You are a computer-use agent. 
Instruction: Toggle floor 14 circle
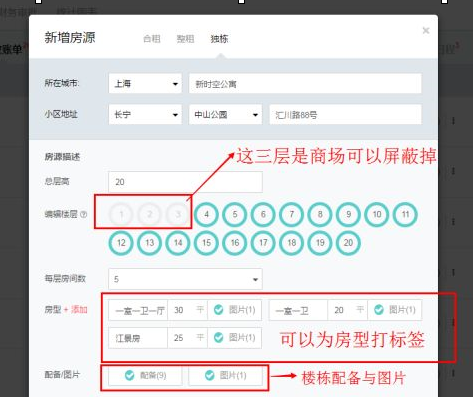(178, 243)
